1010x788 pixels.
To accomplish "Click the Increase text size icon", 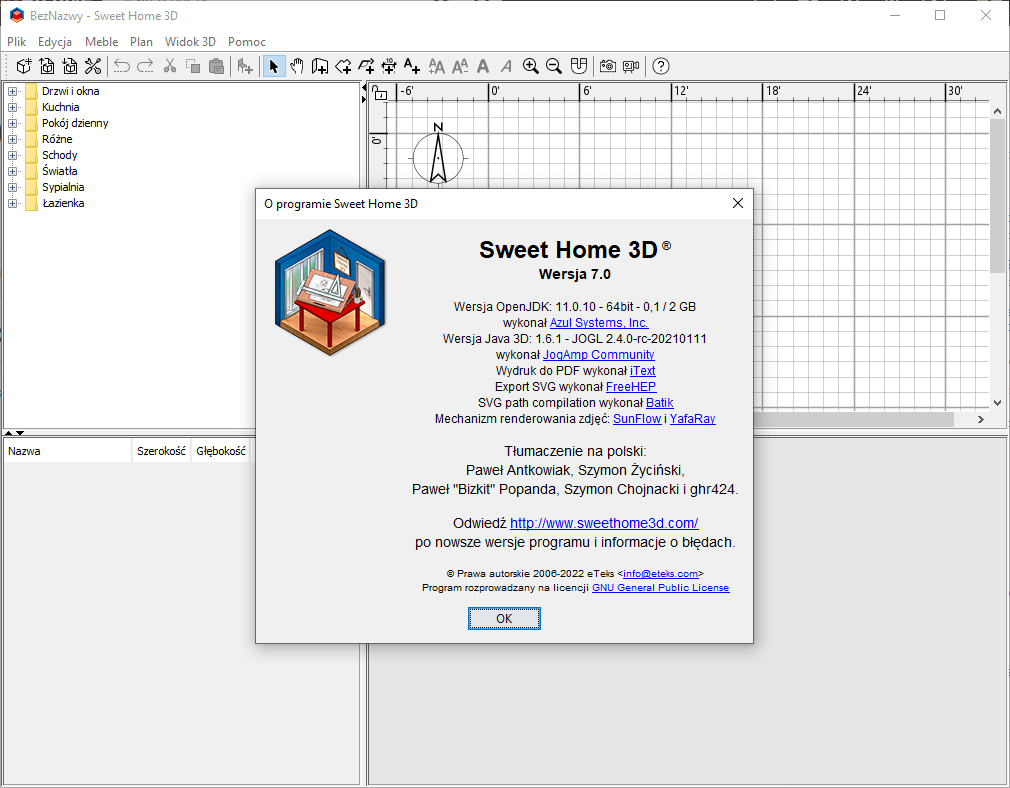I will (437, 66).
